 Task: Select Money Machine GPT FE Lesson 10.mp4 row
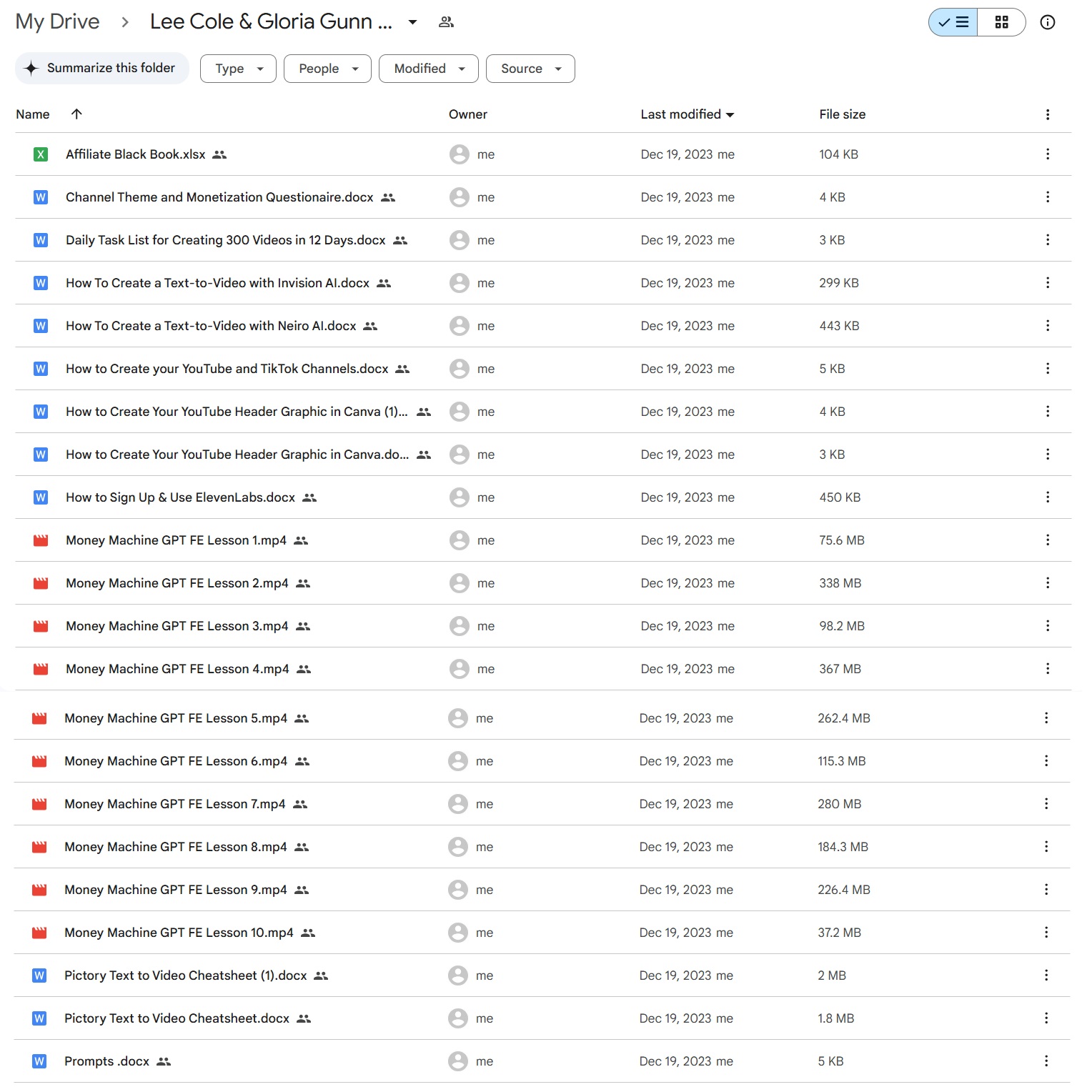pos(179,933)
